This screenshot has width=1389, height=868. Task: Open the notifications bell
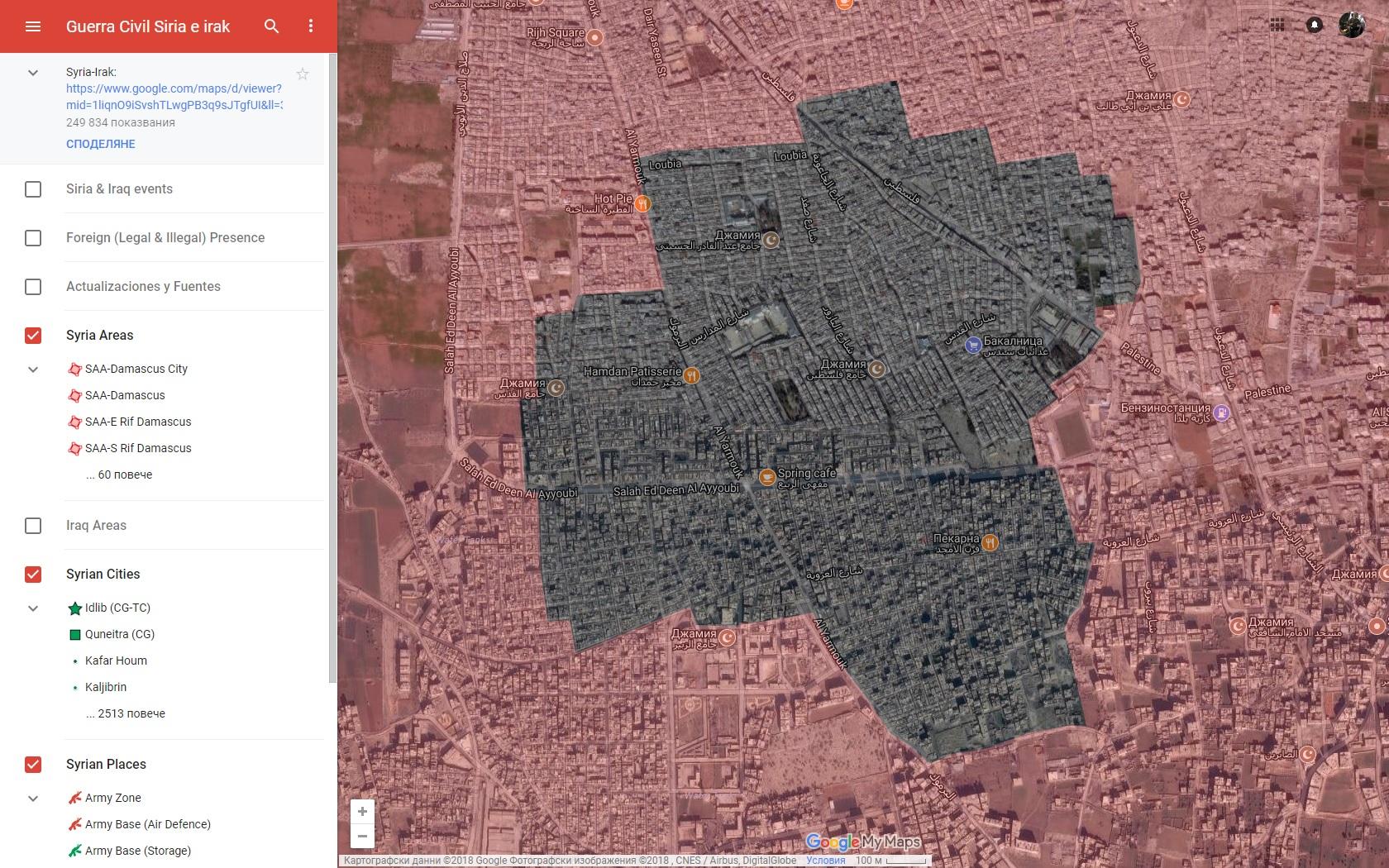pyautogui.click(x=1314, y=26)
